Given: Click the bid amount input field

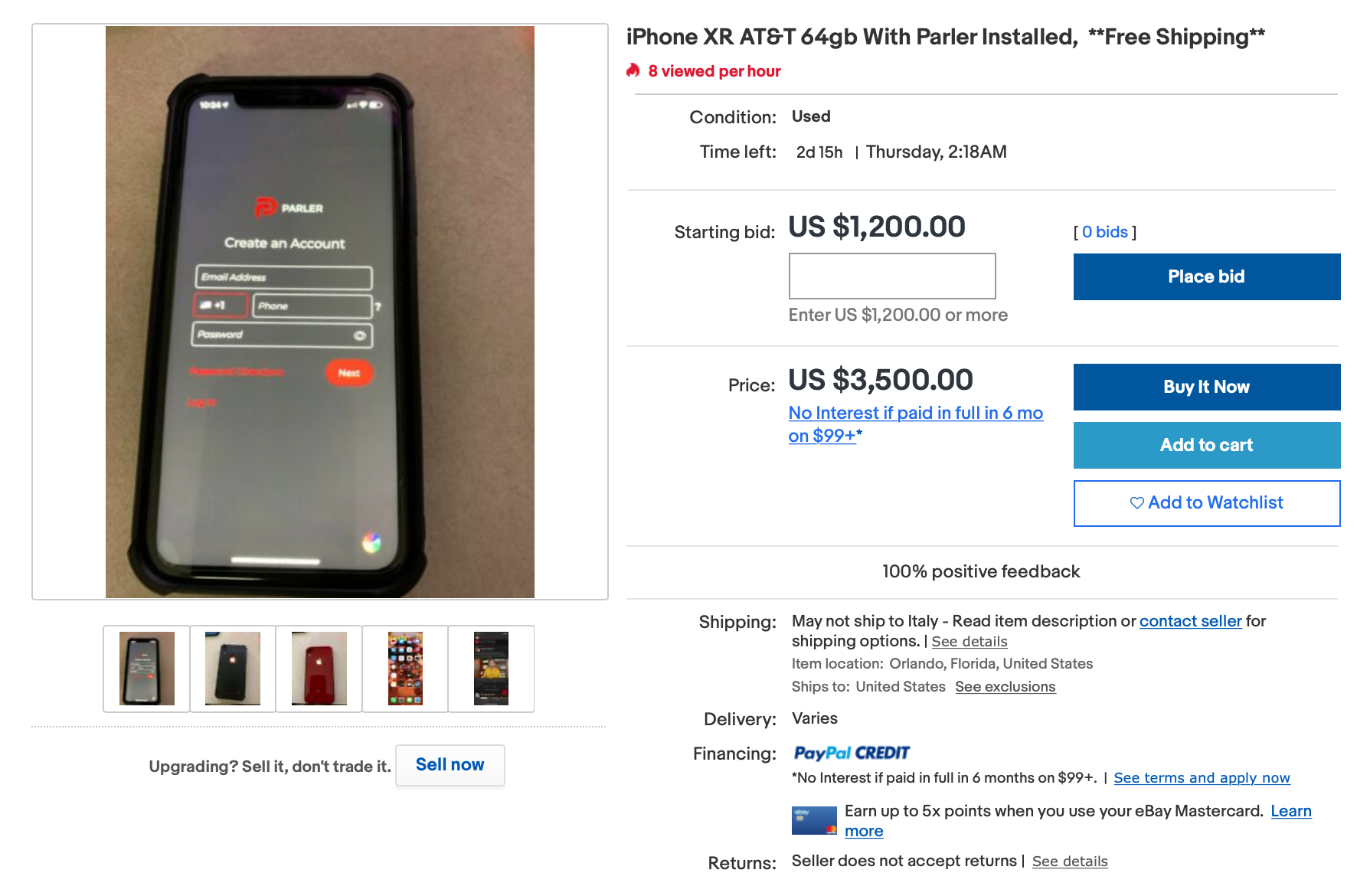Looking at the screenshot, I should coord(892,276).
